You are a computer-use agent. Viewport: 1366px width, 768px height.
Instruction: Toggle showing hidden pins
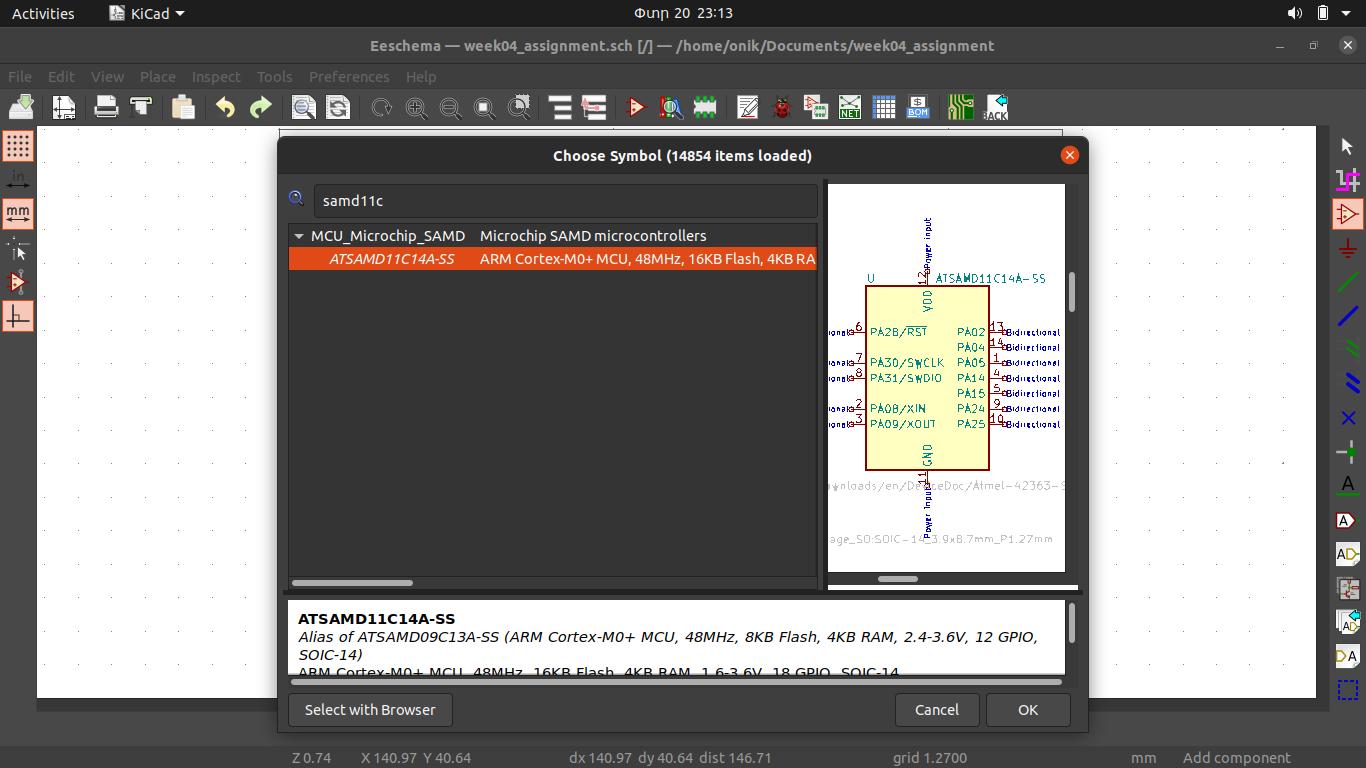[x=18, y=282]
